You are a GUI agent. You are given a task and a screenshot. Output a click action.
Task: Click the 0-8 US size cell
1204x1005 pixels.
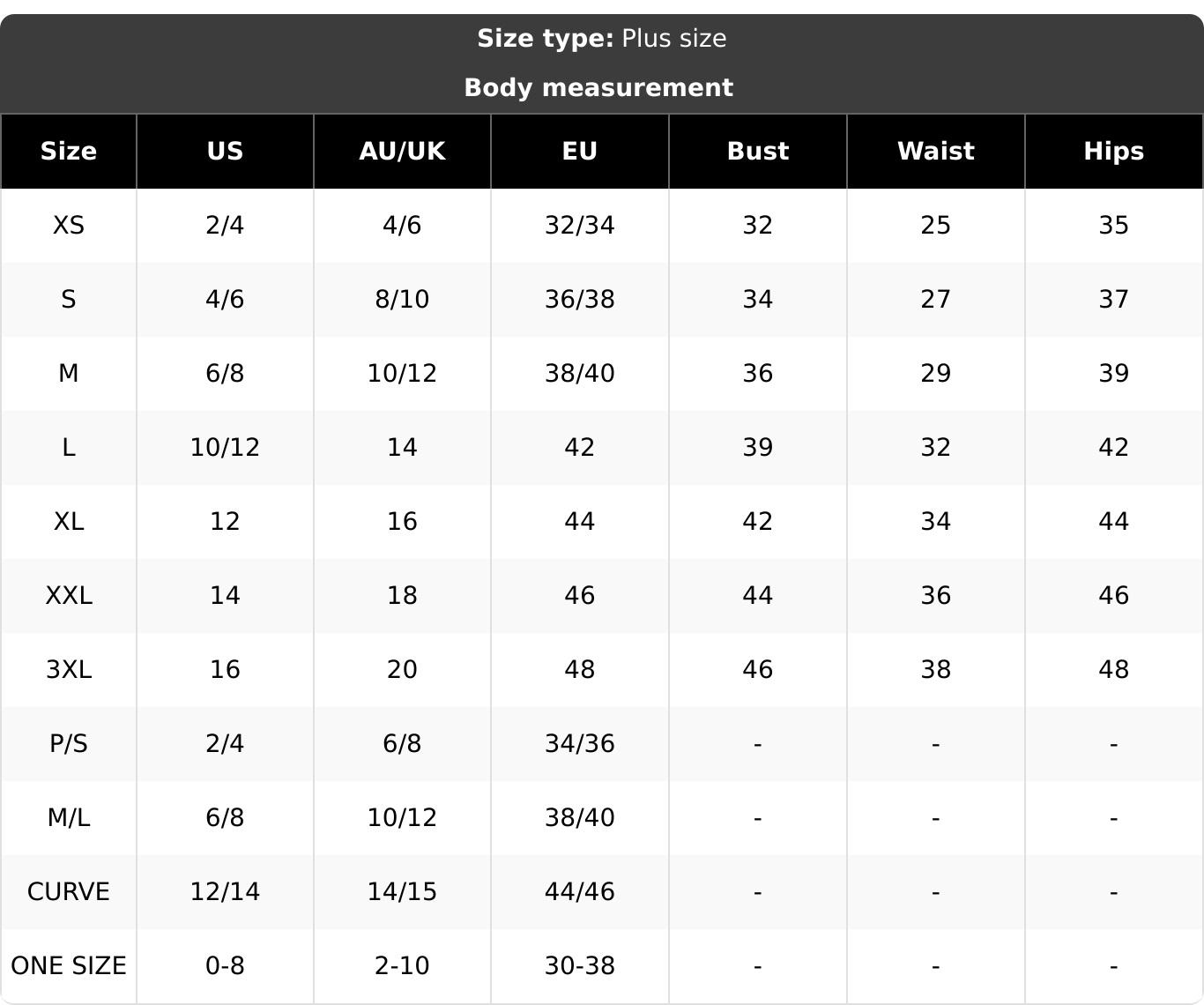(x=225, y=966)
